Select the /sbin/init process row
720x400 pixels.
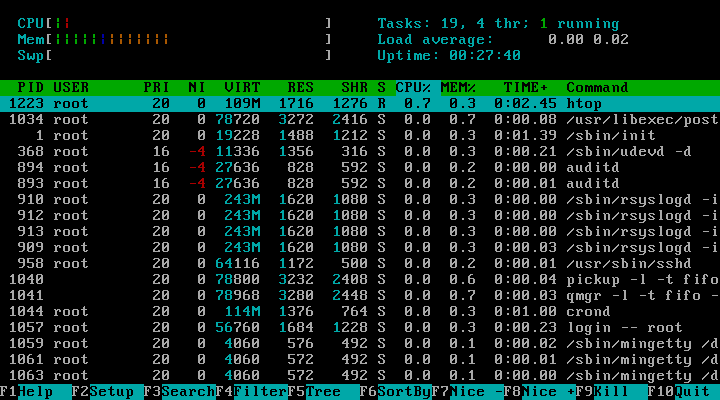(360, 135)
